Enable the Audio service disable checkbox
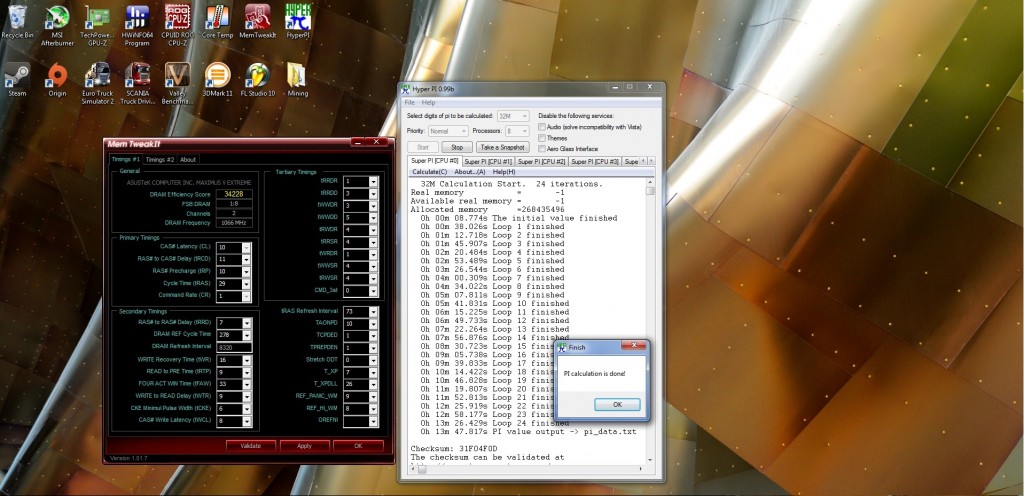 click(x=541, y=127)
